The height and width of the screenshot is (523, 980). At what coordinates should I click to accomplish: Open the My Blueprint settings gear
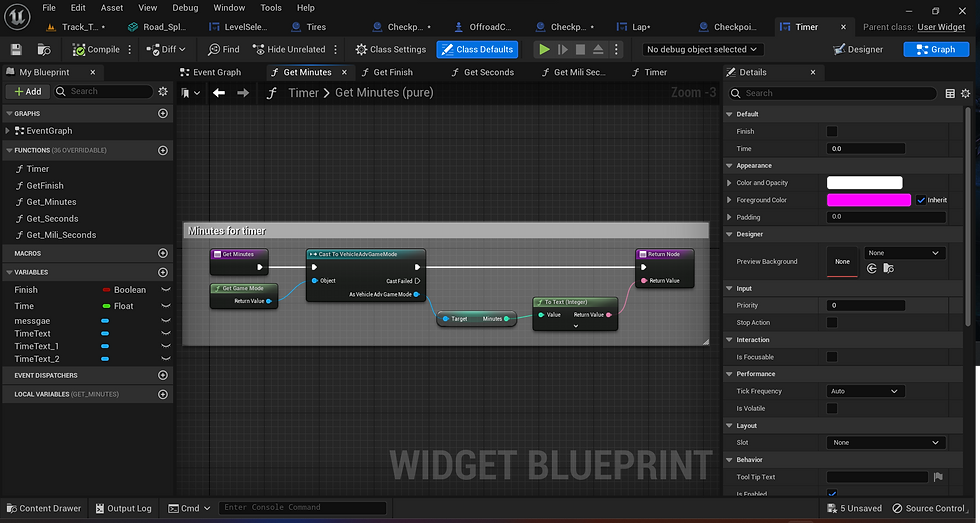click(x=162, y=91)
